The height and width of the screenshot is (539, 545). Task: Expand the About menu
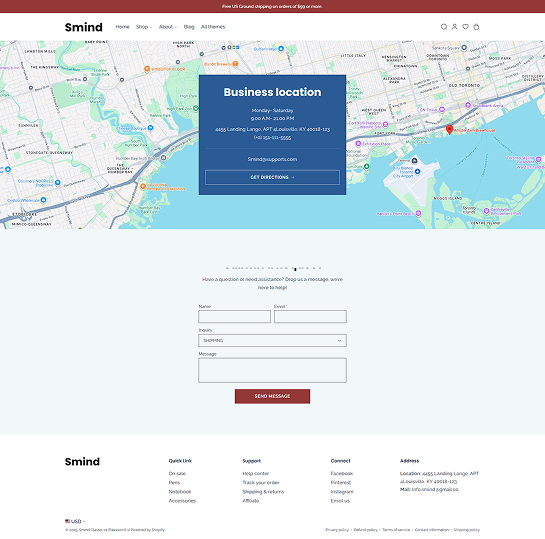pos(168,27)
